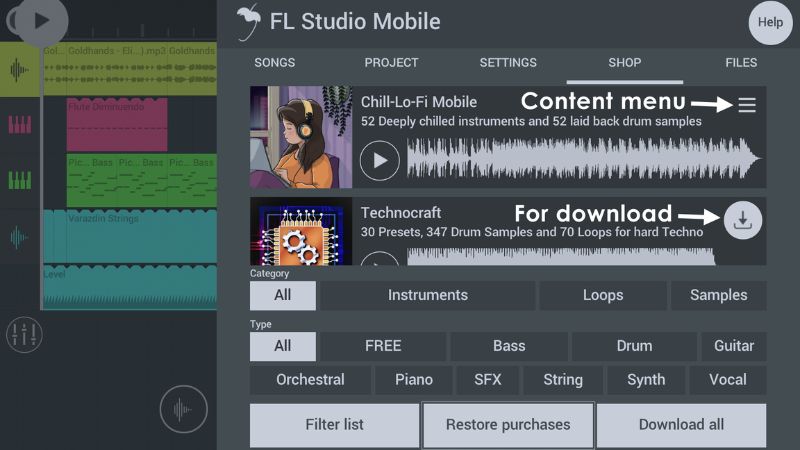The image size is (800, 450).
Task: Filter type by SFX
Action: [x=488, y=380]
